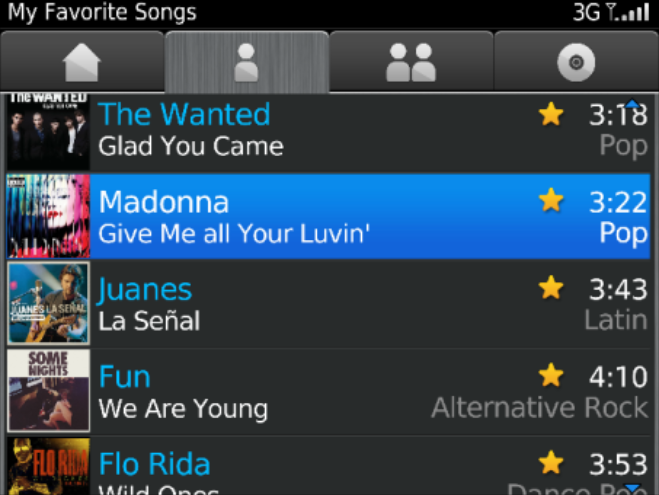The height and width of the screenshot is (495, 659).
Task: Select Give Me all Your Luvin' row
Action: (x=329, y=216)
